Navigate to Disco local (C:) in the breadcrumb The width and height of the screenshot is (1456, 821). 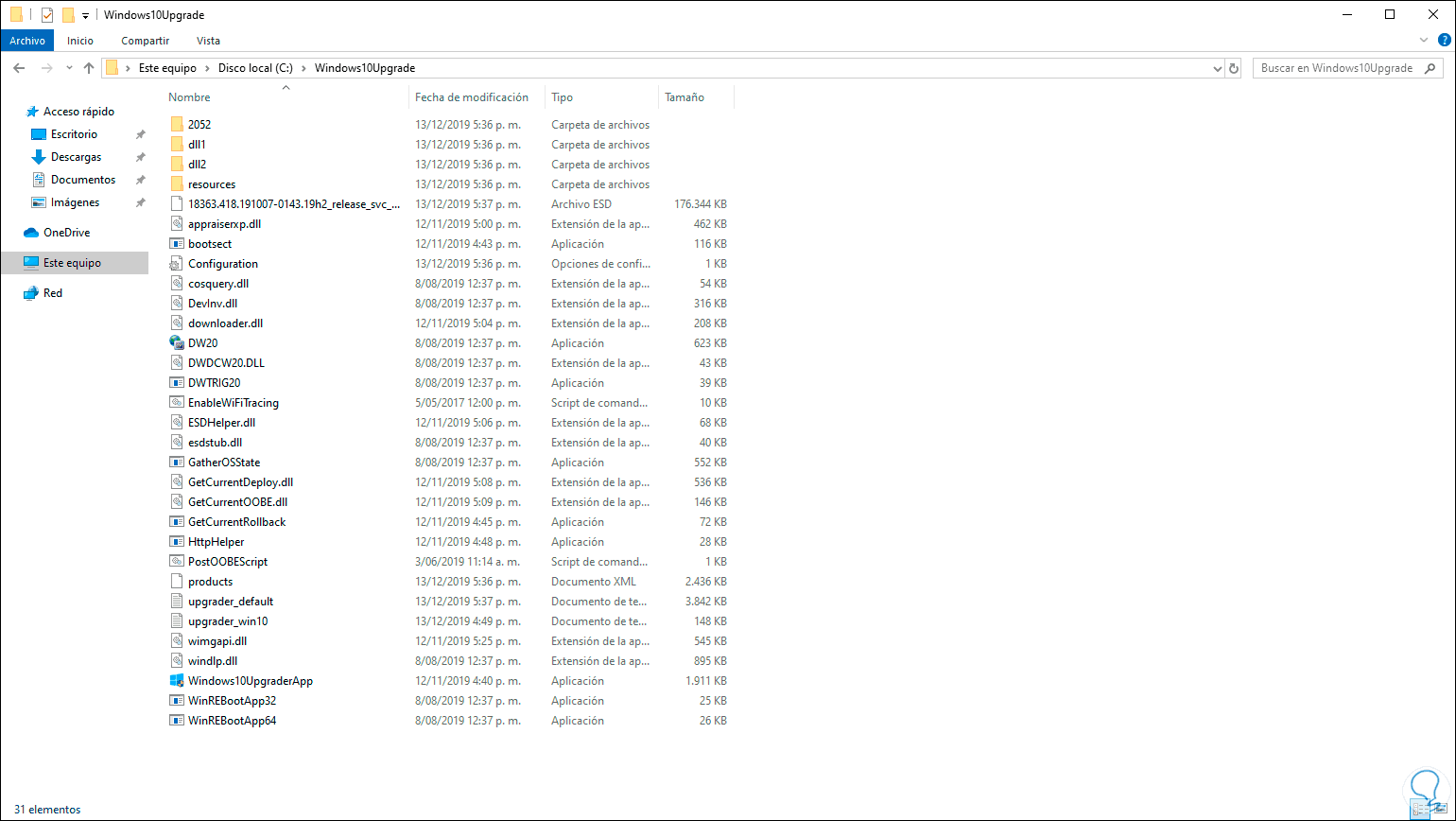(x=255, y=68)
